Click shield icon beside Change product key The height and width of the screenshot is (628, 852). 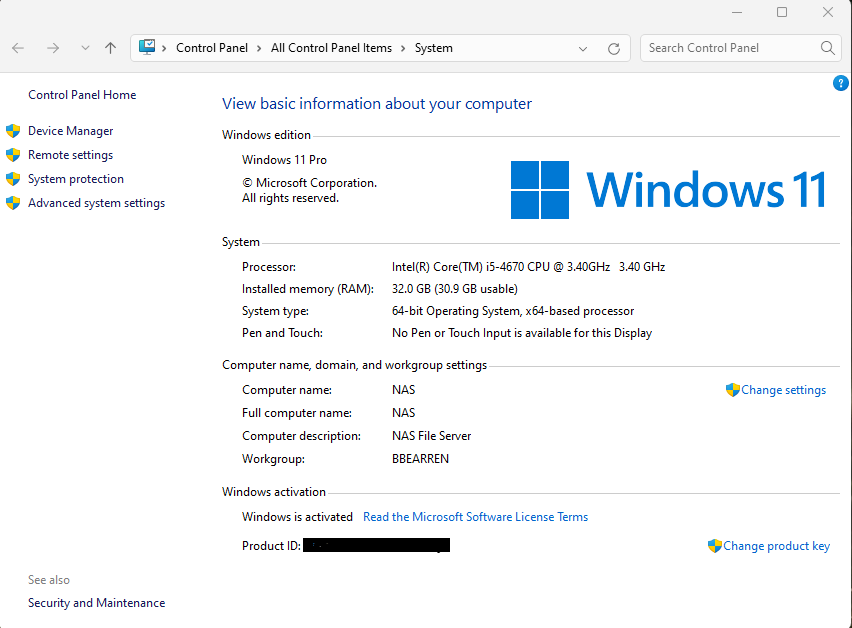[x=715, y=545]
